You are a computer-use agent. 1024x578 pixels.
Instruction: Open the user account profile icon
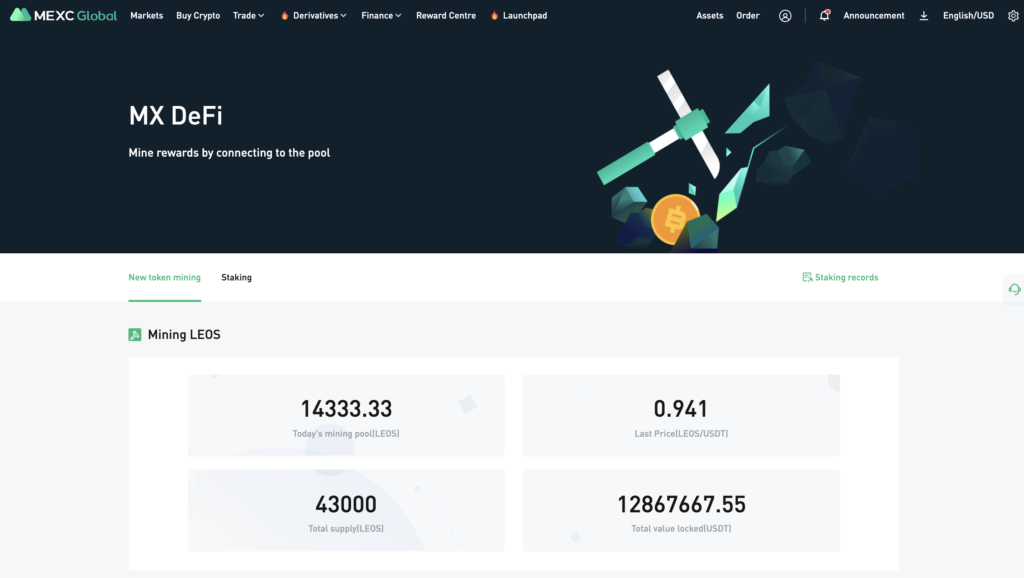tap(785, 16)
